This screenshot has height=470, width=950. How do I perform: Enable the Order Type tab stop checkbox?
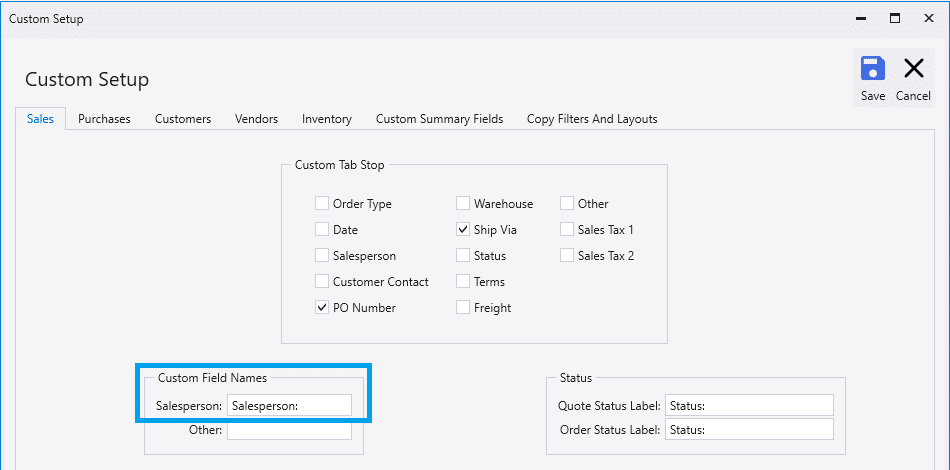(x=322, y=204)
